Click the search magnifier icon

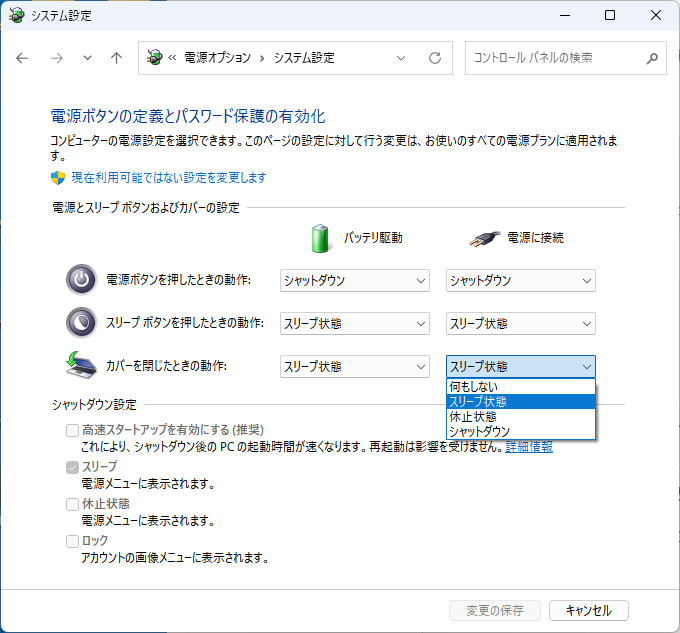coord(652,58)
